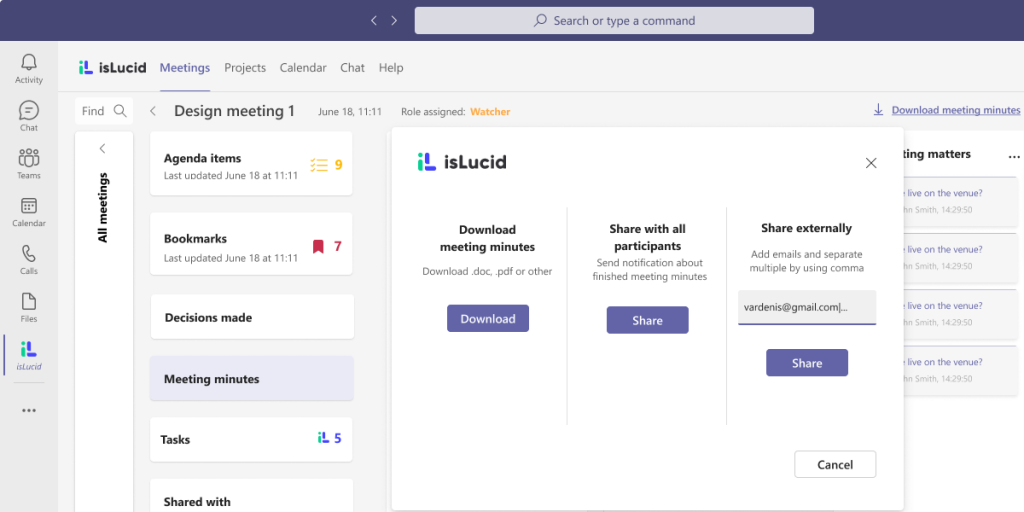Go back from Design meeting 1
This screenshot has width=1024, height=512.
point(153,111)
